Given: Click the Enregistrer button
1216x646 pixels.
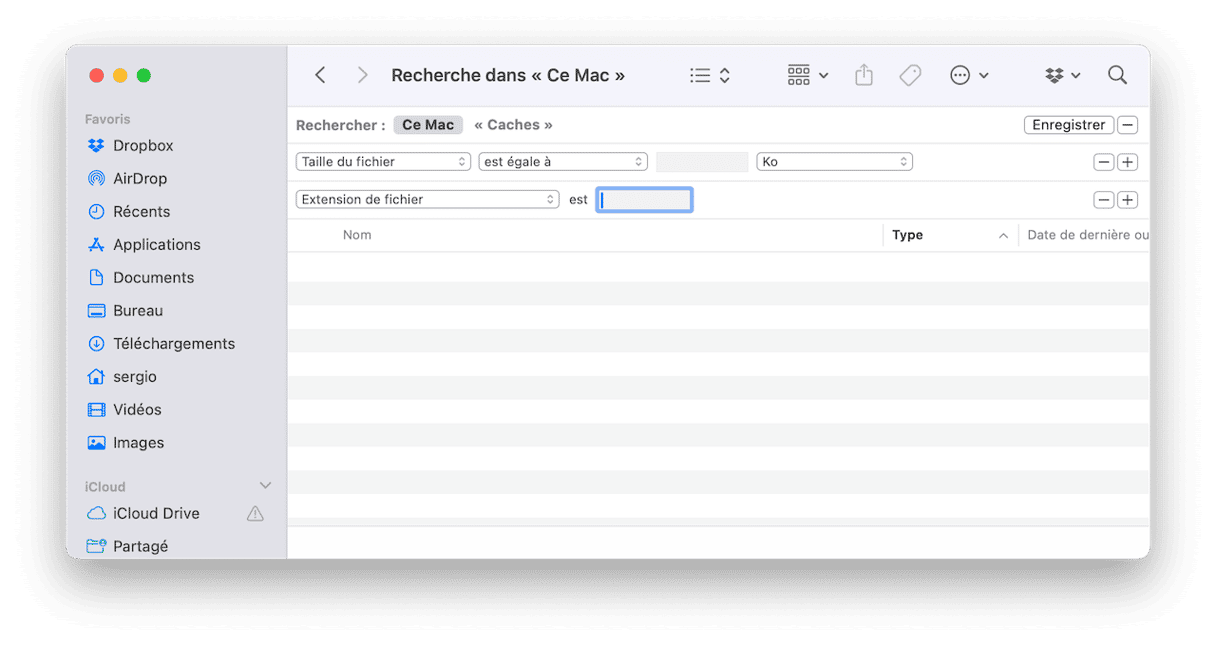Looking at the screenshot, I should click(1068, 125).
